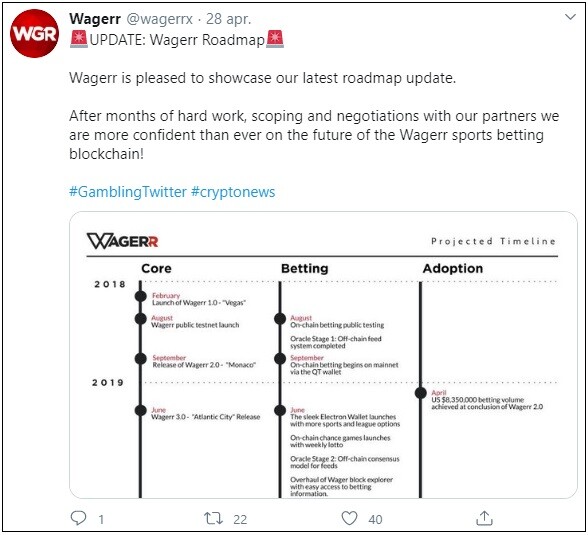Open the @wagerrx handle link

(x=160, y=19)
